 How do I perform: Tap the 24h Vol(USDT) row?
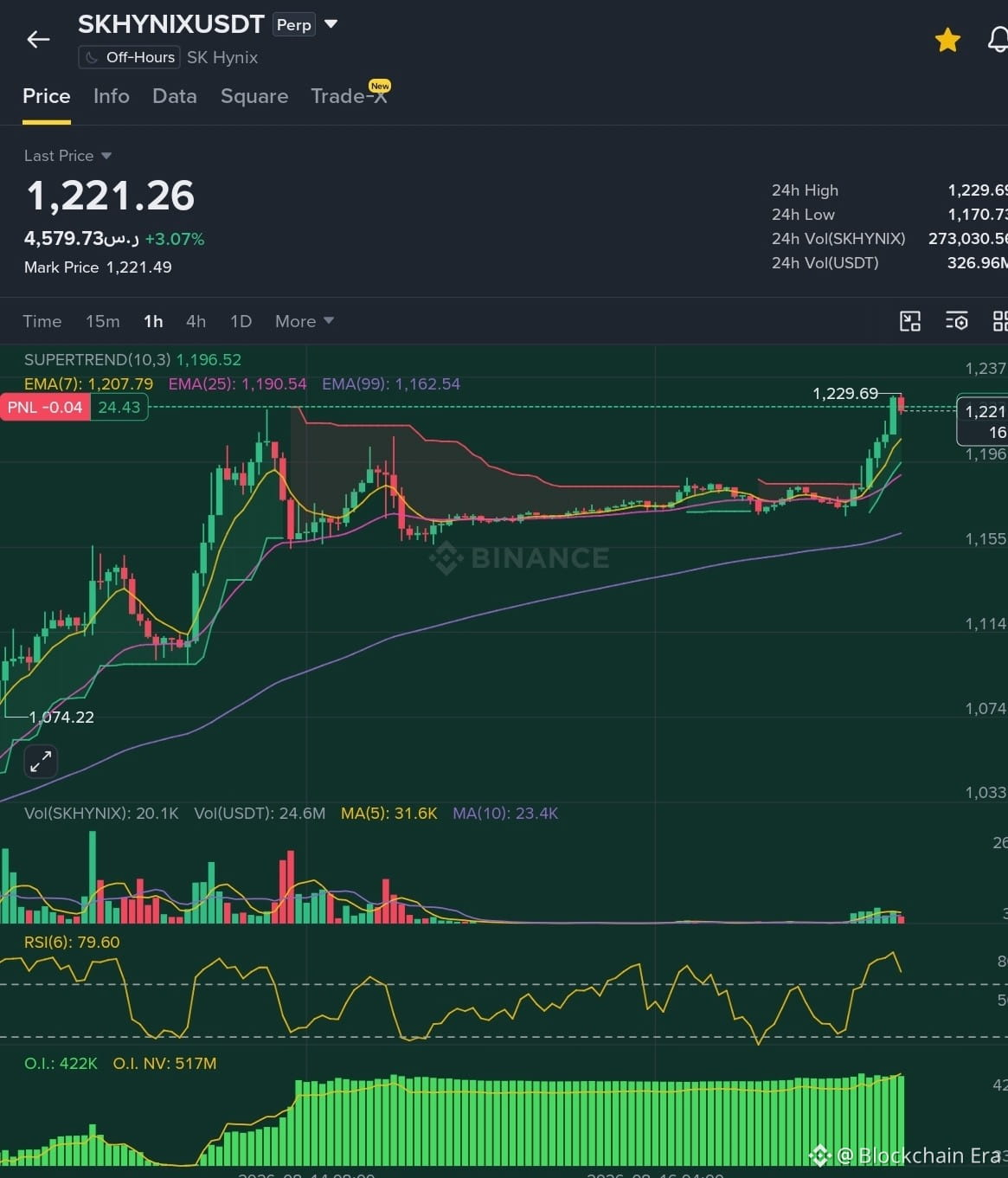coord(889,263)
